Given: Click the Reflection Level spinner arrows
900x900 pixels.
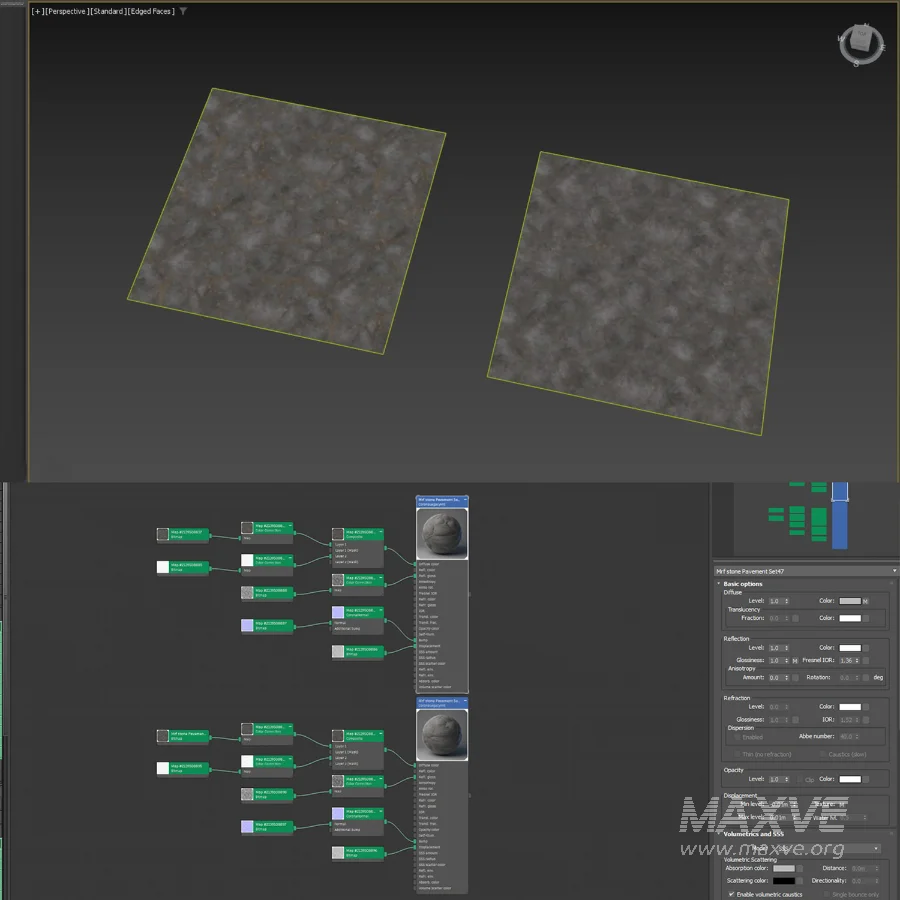Looking at the screenshot, I should tap(786, 647).
